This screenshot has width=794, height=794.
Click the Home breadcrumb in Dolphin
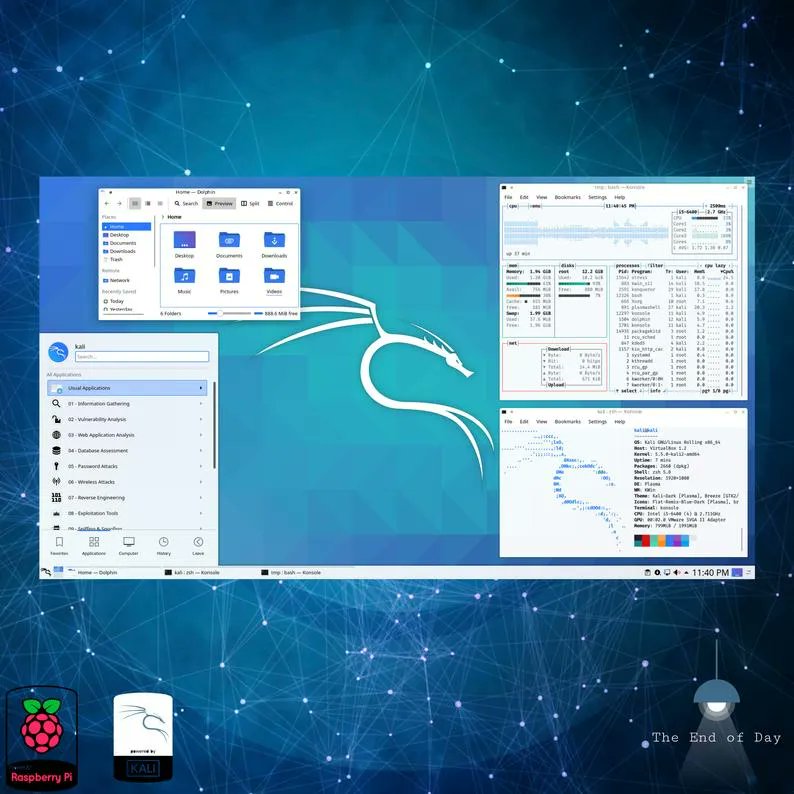pos(174,217)
